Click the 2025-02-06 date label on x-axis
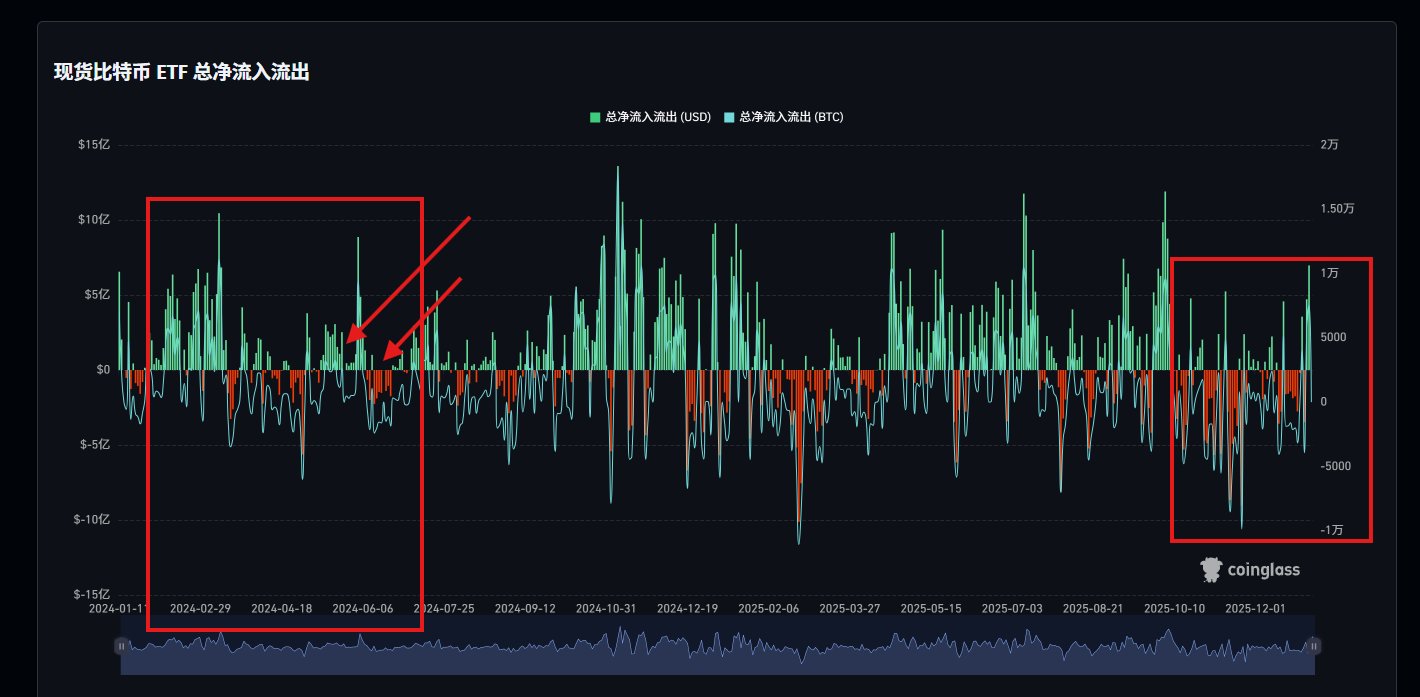Viewport: 1420px width, 697px height. pos(768,608)
